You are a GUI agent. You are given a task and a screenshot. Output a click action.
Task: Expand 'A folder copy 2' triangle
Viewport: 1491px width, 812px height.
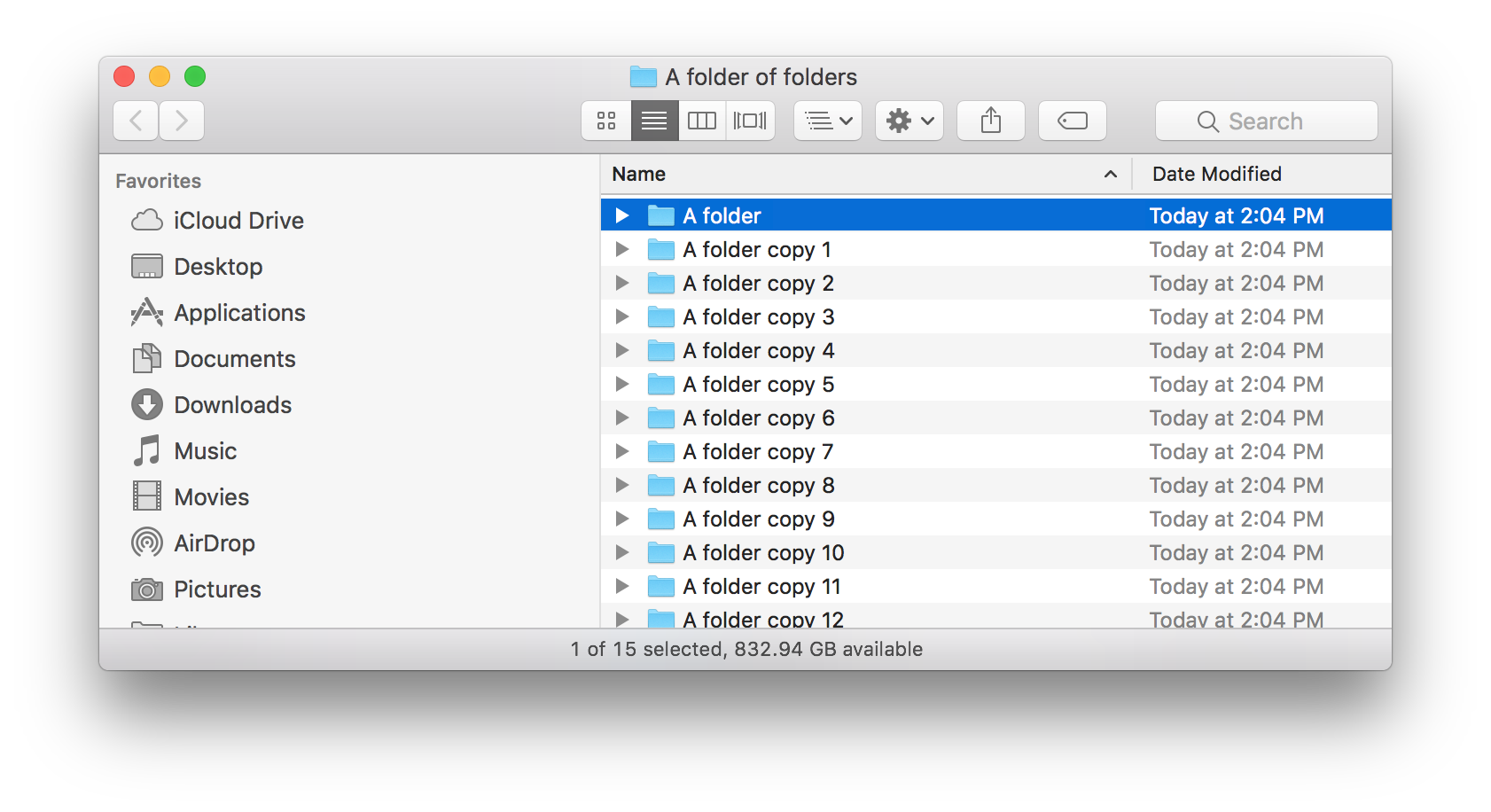click(622, 283)
